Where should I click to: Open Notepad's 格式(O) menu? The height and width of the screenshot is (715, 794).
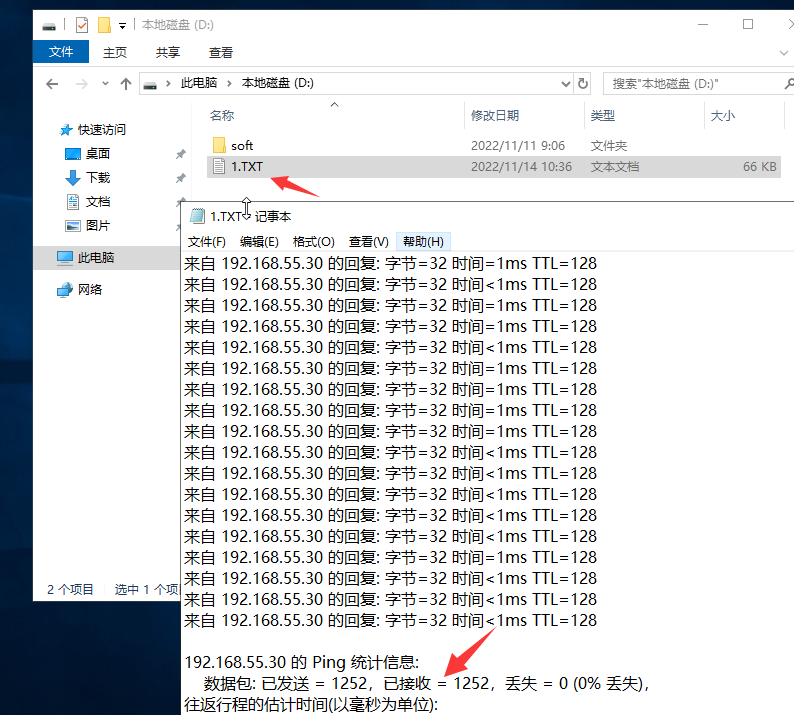pos(314,242)
